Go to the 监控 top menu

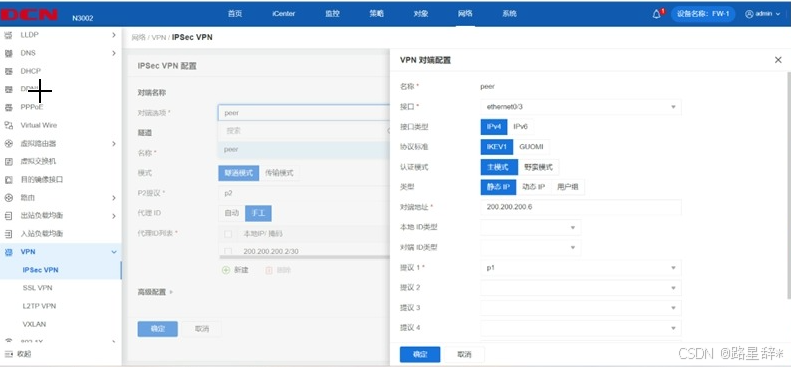click(x=332, y=14)
